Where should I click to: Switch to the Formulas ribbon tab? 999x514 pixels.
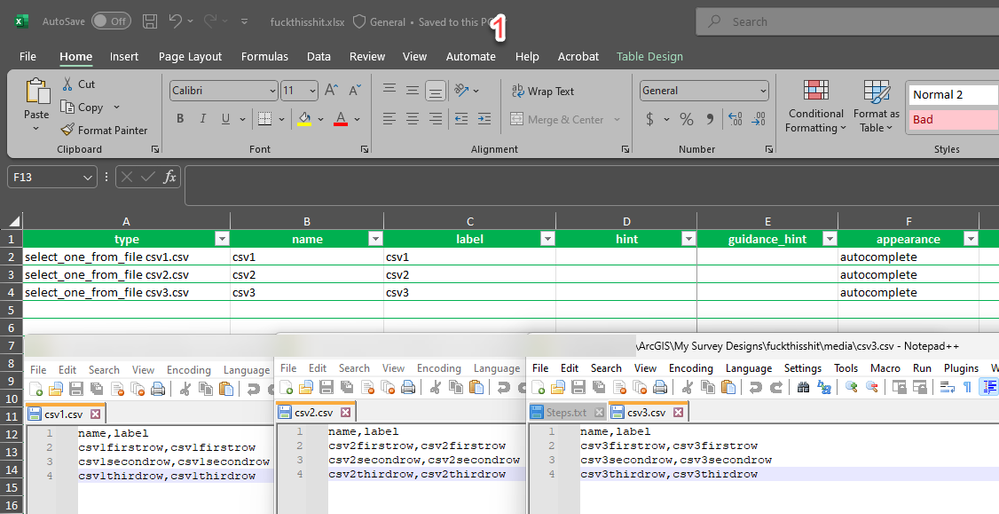click(x=264, y=57)
